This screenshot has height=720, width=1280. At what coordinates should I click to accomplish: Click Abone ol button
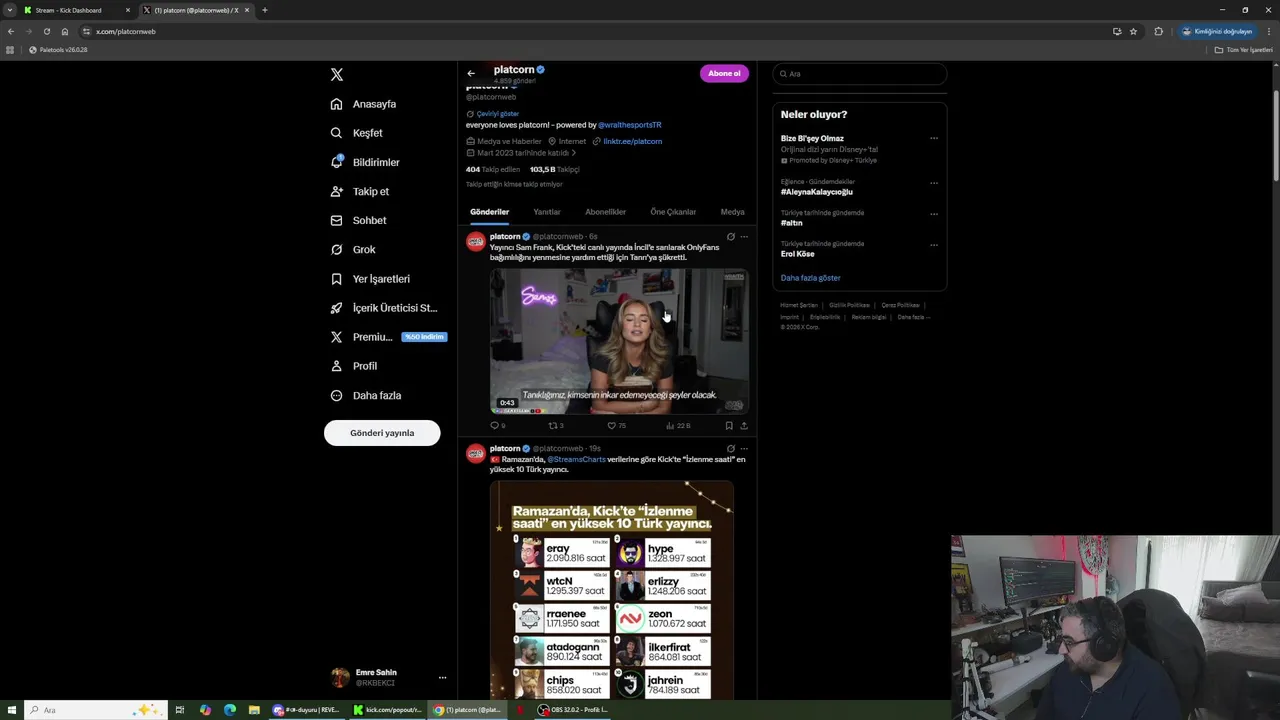(724, 73)
